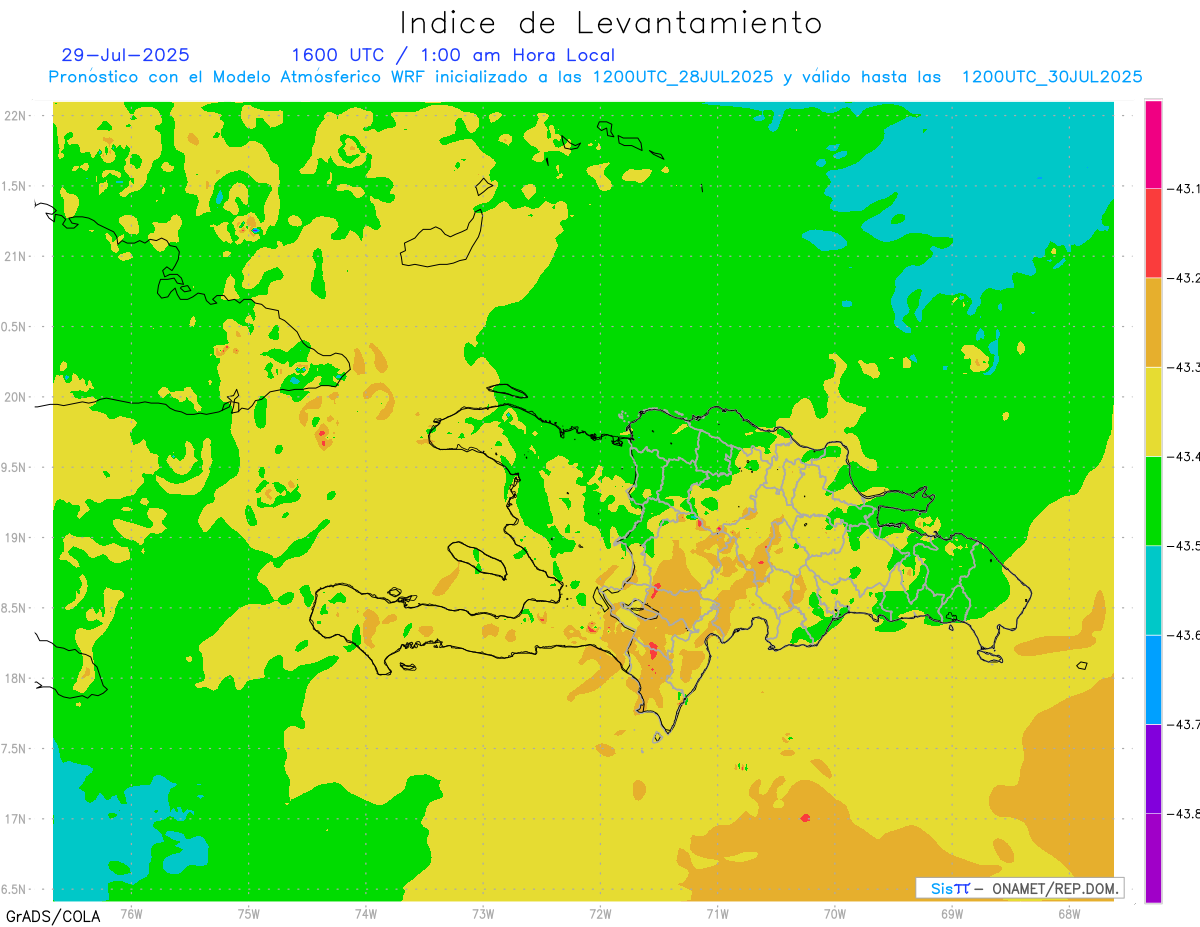Click the yellow legend color segment
The image size is (1200, 927).
click(1153, 411)
